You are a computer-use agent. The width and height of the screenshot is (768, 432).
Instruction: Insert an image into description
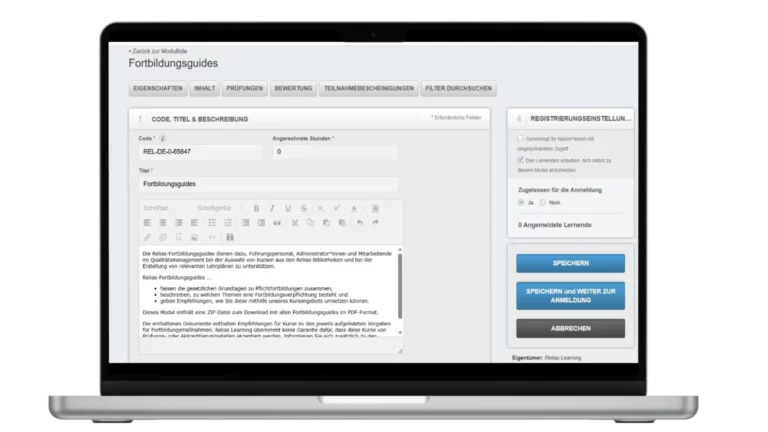point(194,237)
